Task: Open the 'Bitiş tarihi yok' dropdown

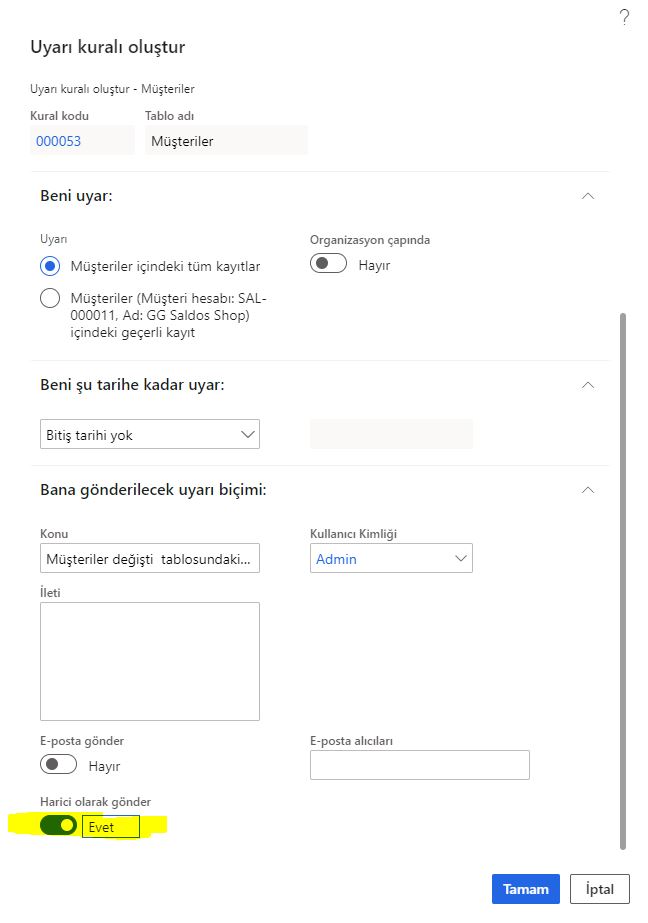Action: click(x=149, y=434)
